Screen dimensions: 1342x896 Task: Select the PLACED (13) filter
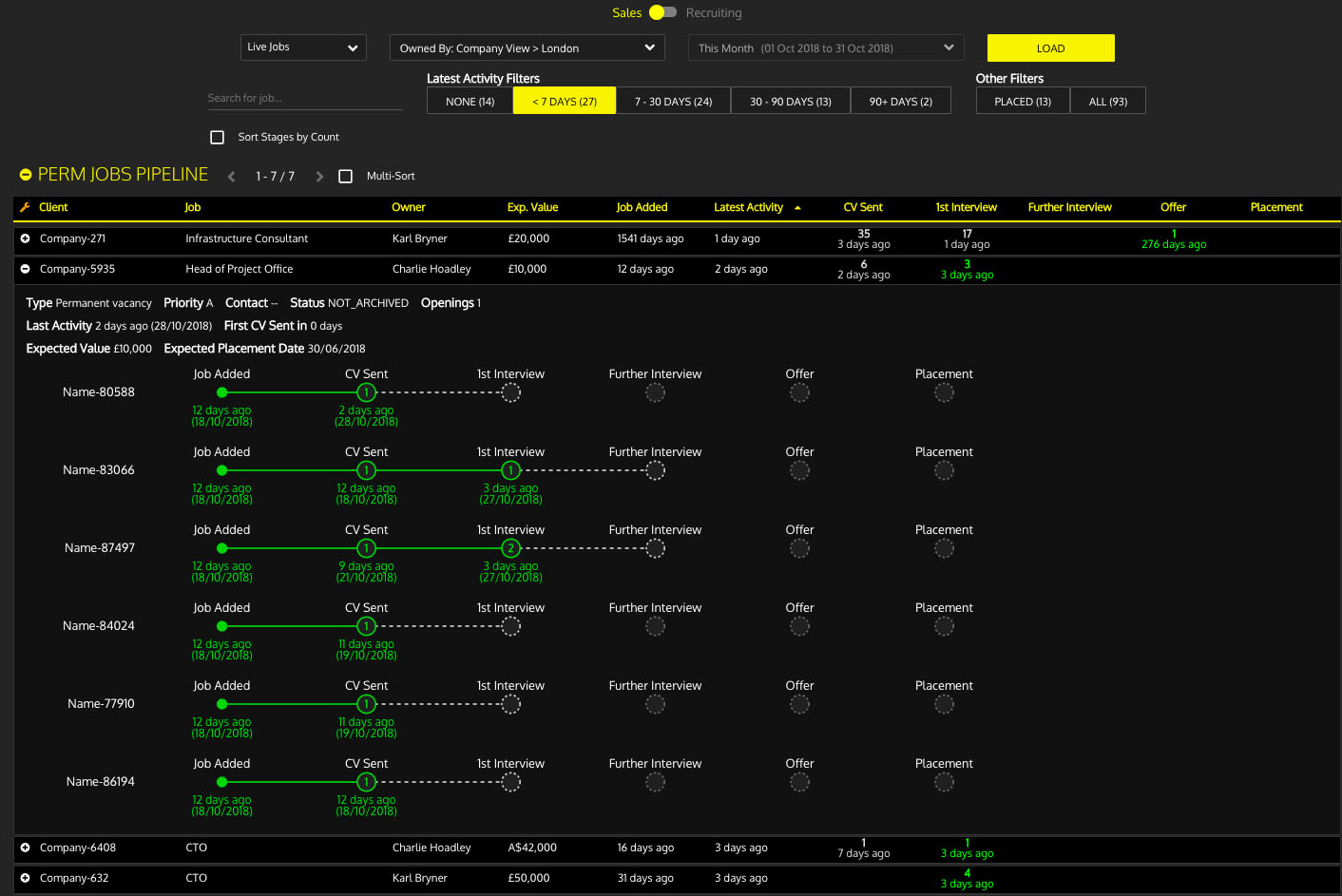click(1023, 101)
